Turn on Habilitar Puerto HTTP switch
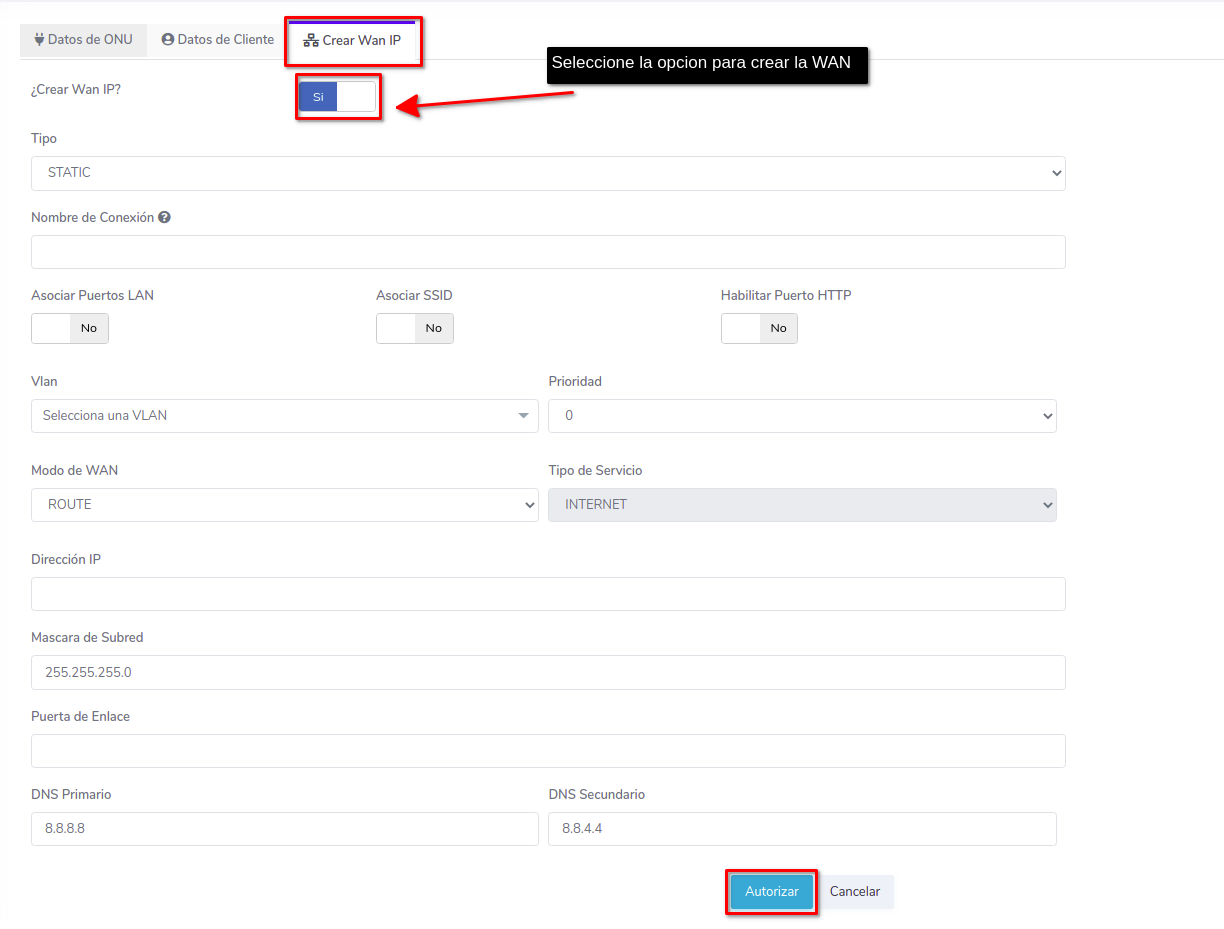The width and height of the screenshot is (1224, 929). pos(759,328)
